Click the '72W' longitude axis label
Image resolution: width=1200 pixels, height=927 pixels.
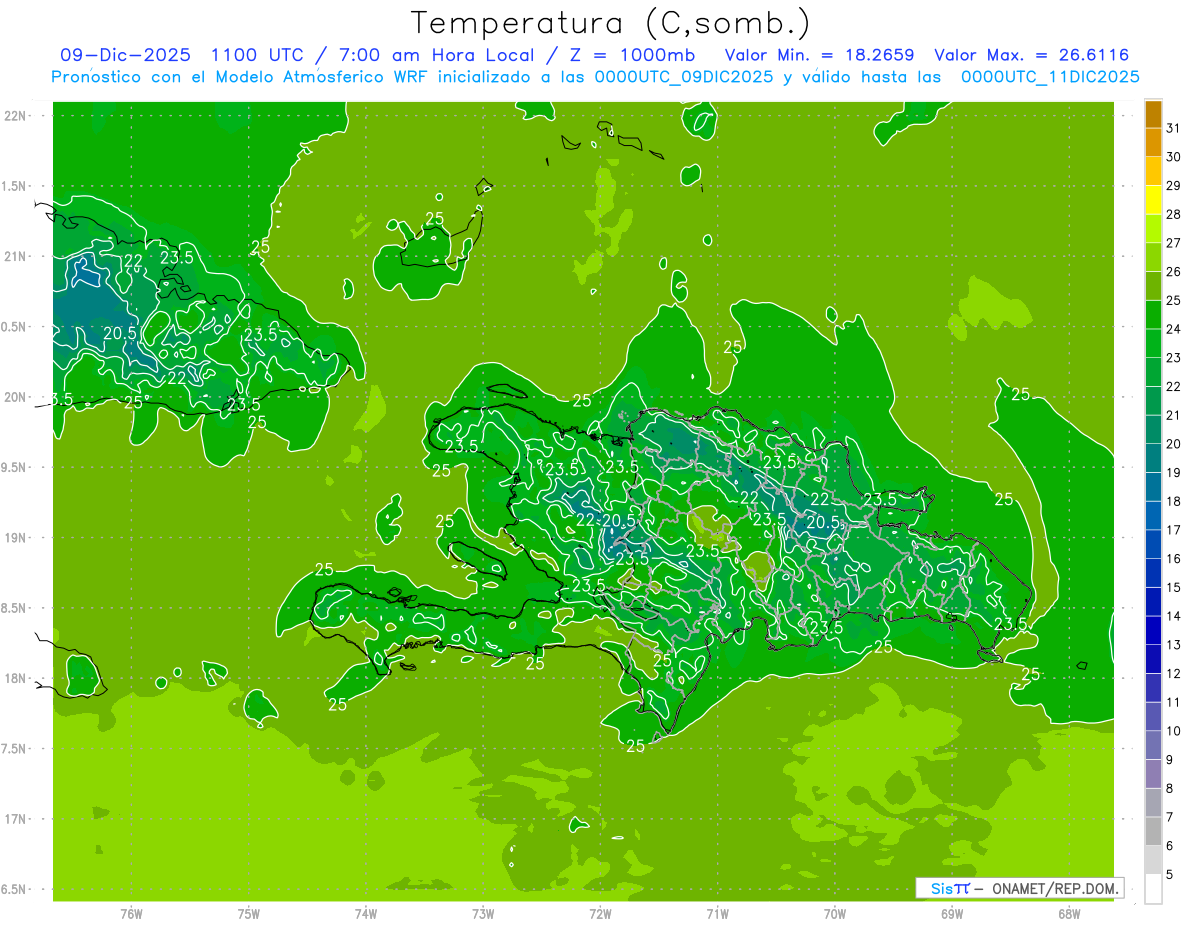pos(601,914)
